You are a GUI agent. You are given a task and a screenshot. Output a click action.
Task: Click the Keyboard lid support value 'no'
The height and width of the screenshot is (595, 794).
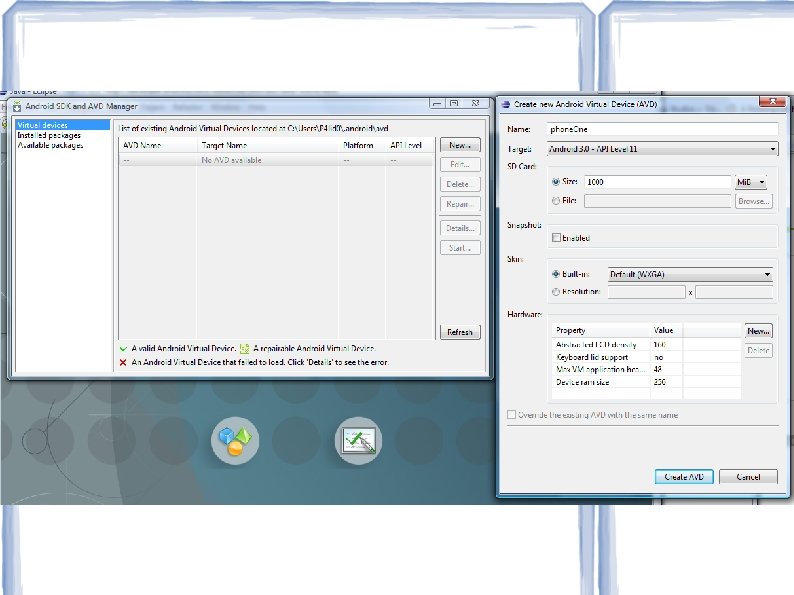(659, 358)
